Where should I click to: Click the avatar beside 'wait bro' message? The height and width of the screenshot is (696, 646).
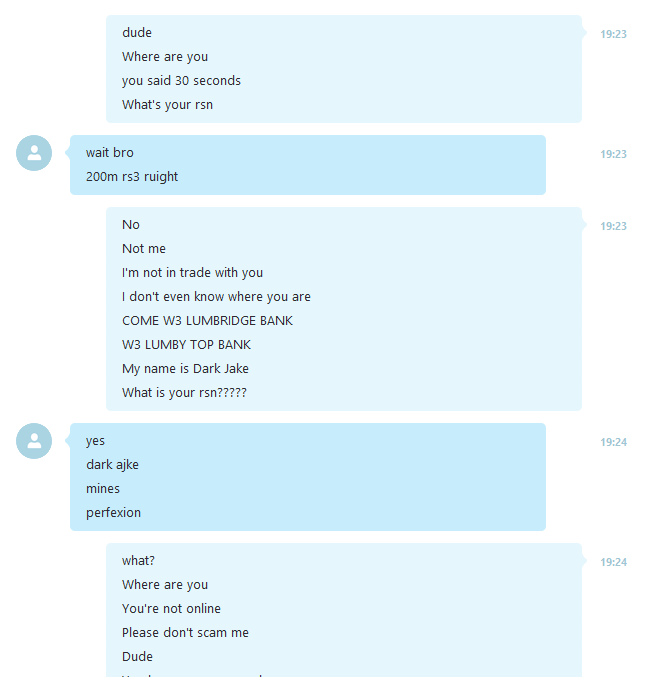click(x=34, y=153)
